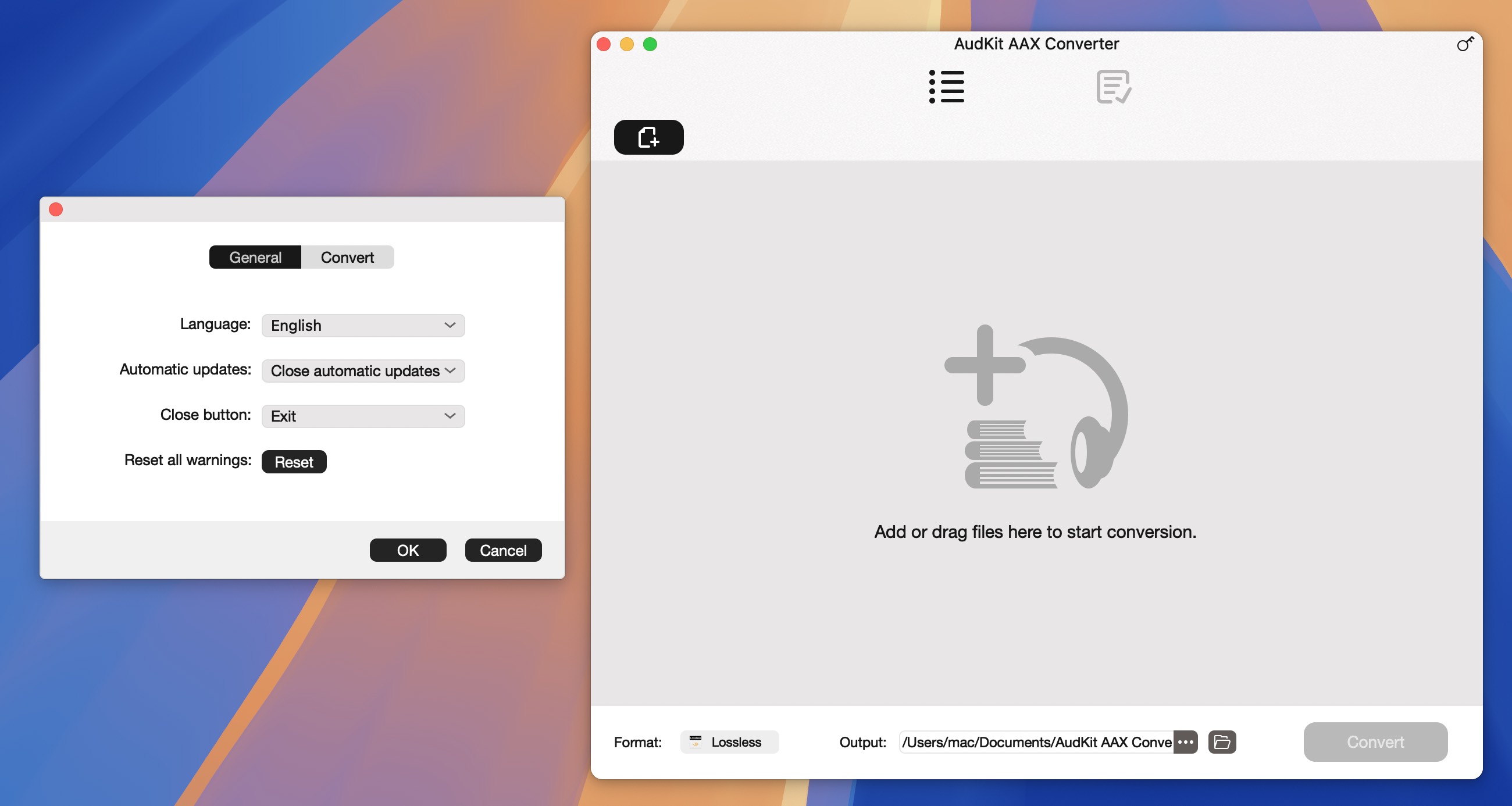
Task: Click the Lossless format selector
Action: coord(729,742)
